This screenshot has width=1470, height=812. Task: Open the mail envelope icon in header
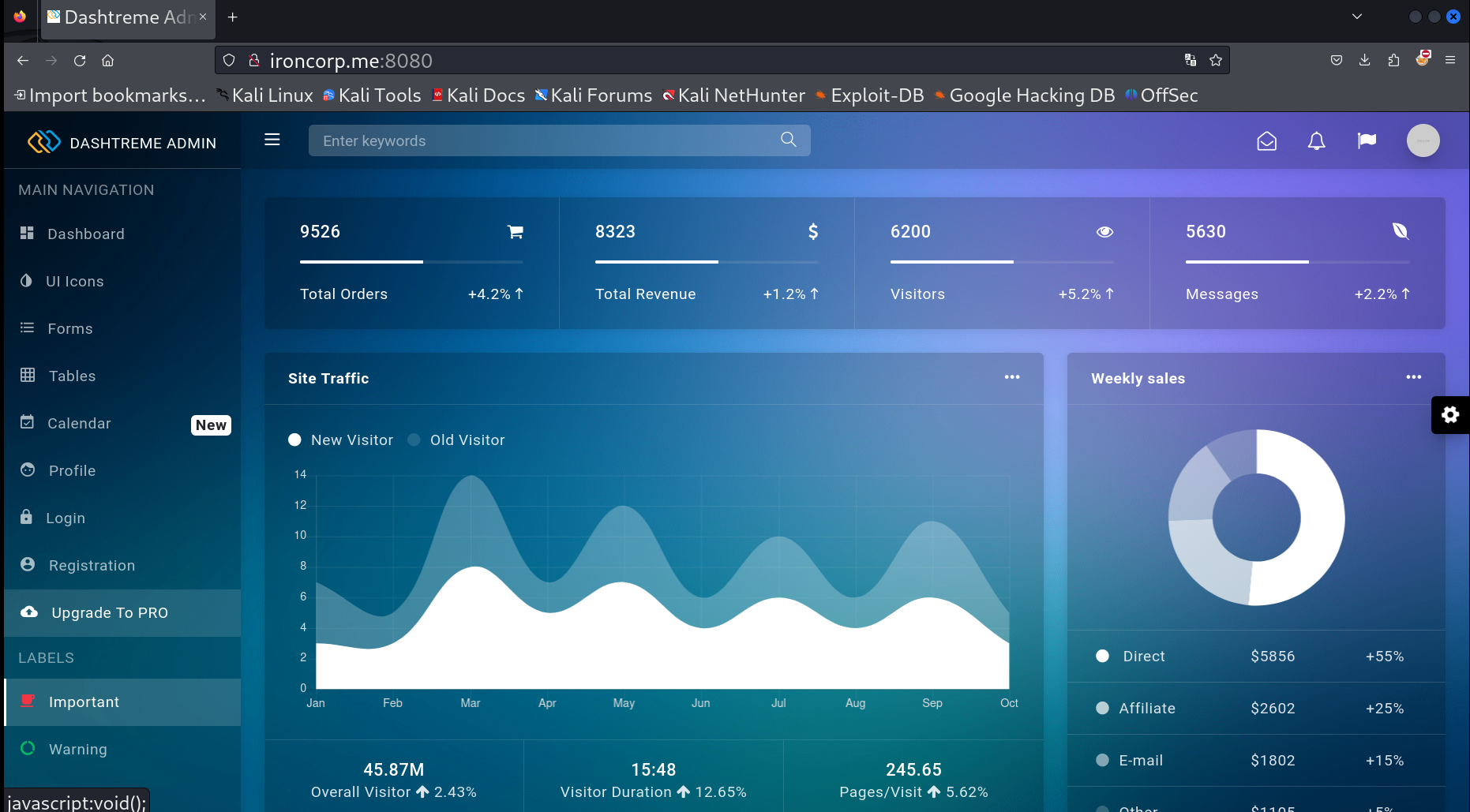1267,141
